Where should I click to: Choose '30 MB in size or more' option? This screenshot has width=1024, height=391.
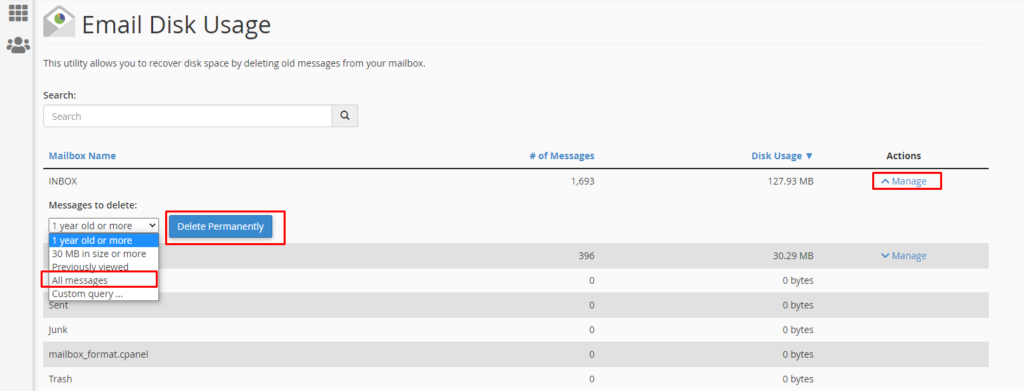pyautogui.click(x=104, y=253)
